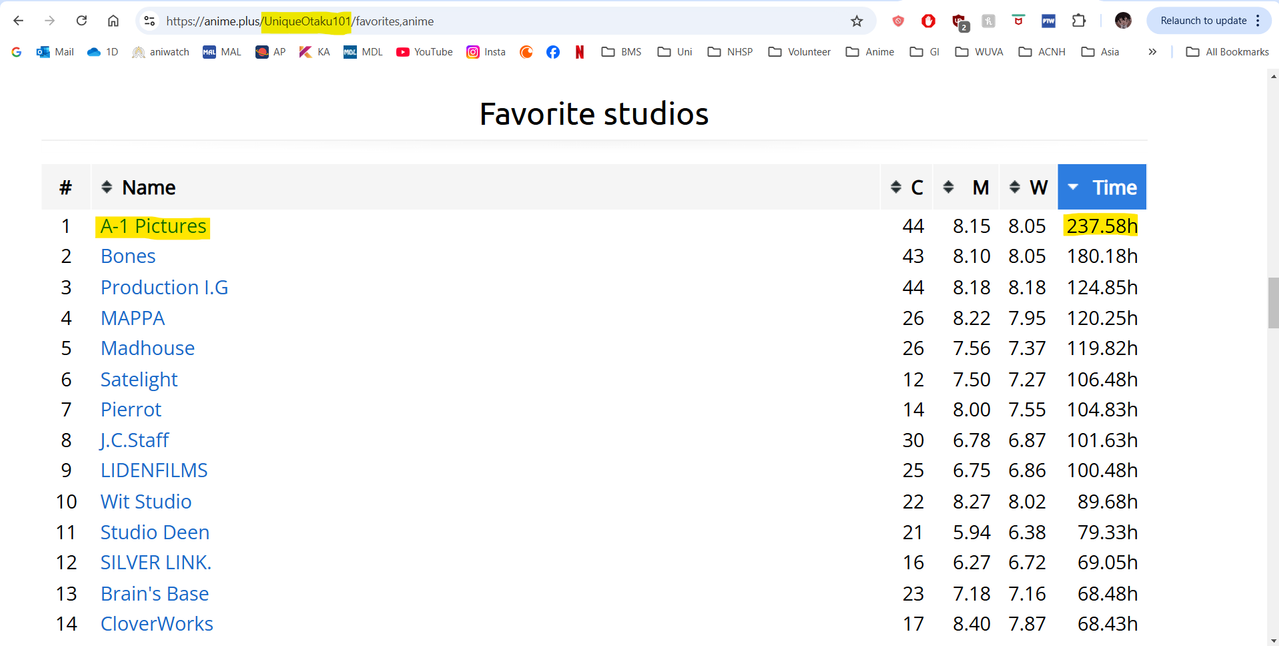
Task: Open the J.C.Staff studio link
Action: (134, 440)
